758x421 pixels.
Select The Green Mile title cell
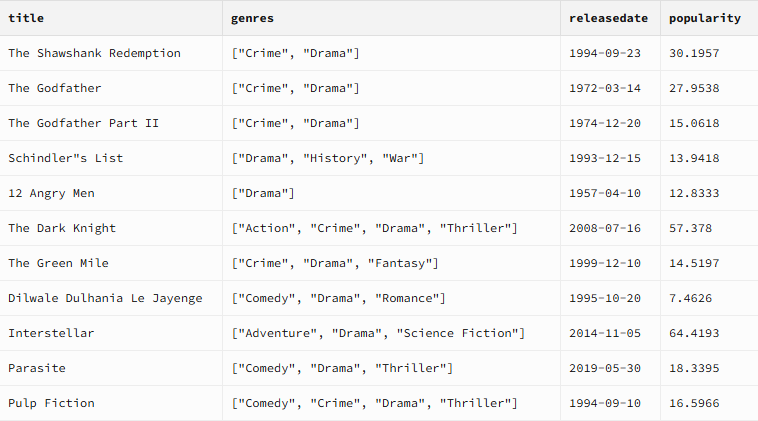click(x=111, y=263)
